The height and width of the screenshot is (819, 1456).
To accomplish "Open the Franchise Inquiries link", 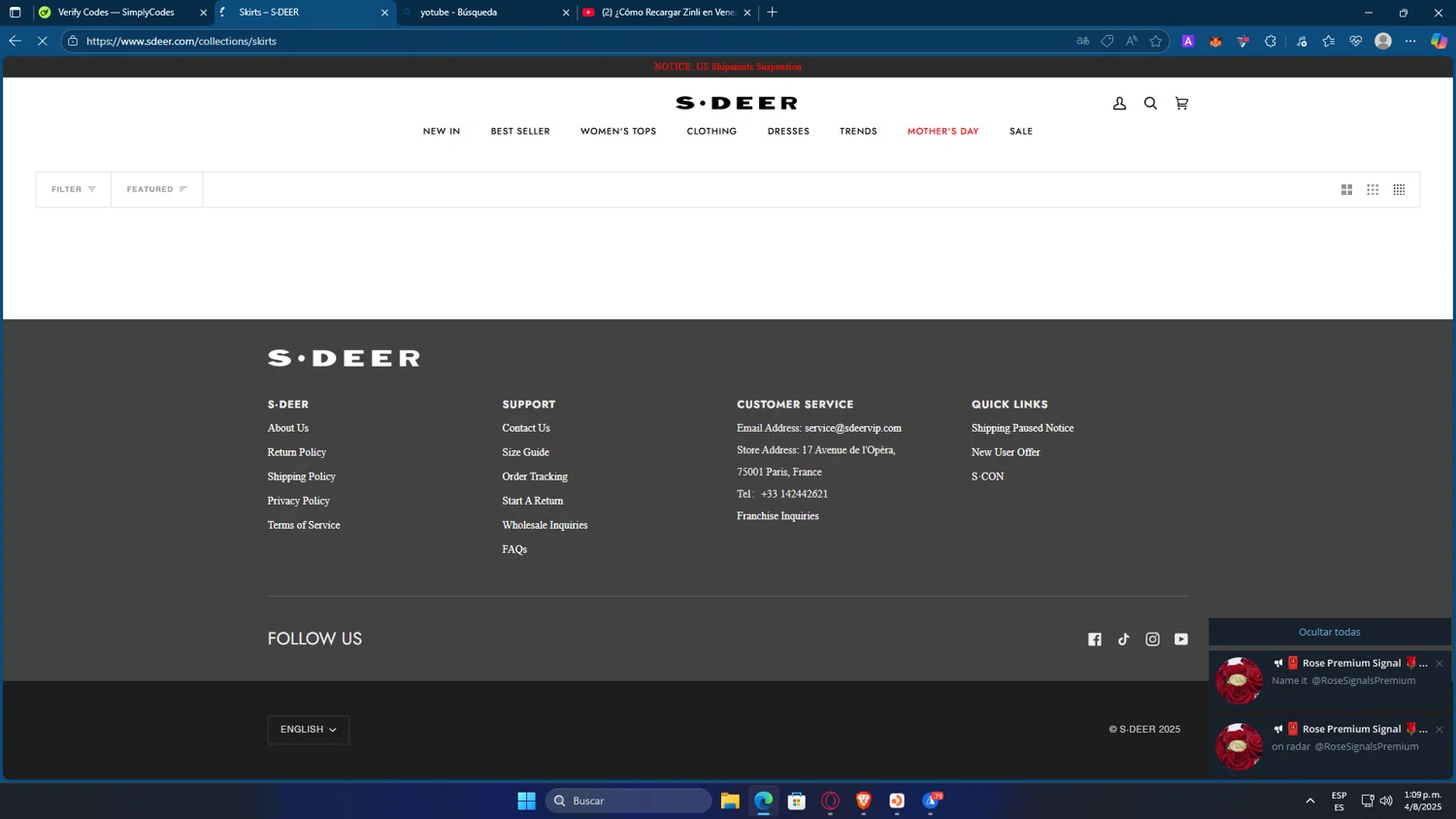I will pyautogui.click(x=778, y=516).
